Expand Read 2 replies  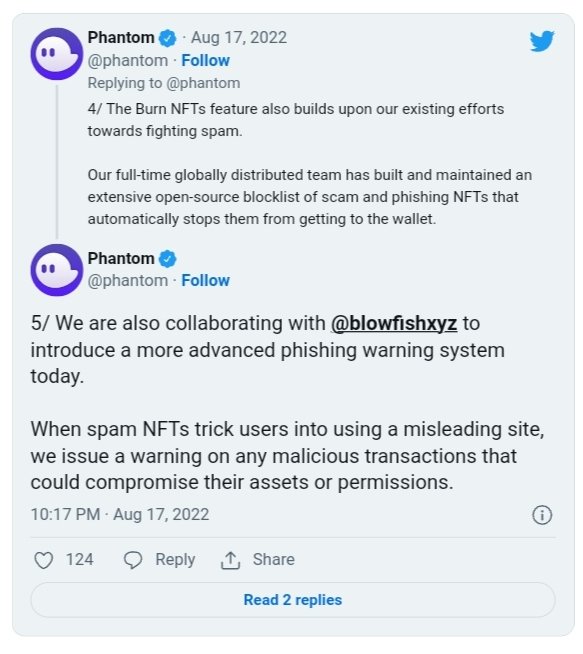pos(293,600)
